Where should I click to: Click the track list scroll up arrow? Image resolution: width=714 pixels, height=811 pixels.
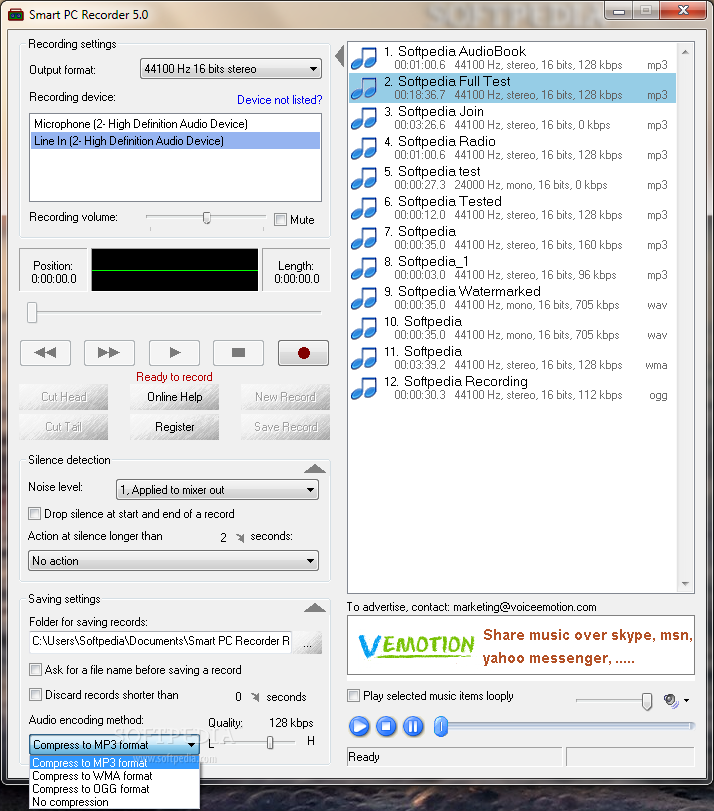(x=685, y=52)
